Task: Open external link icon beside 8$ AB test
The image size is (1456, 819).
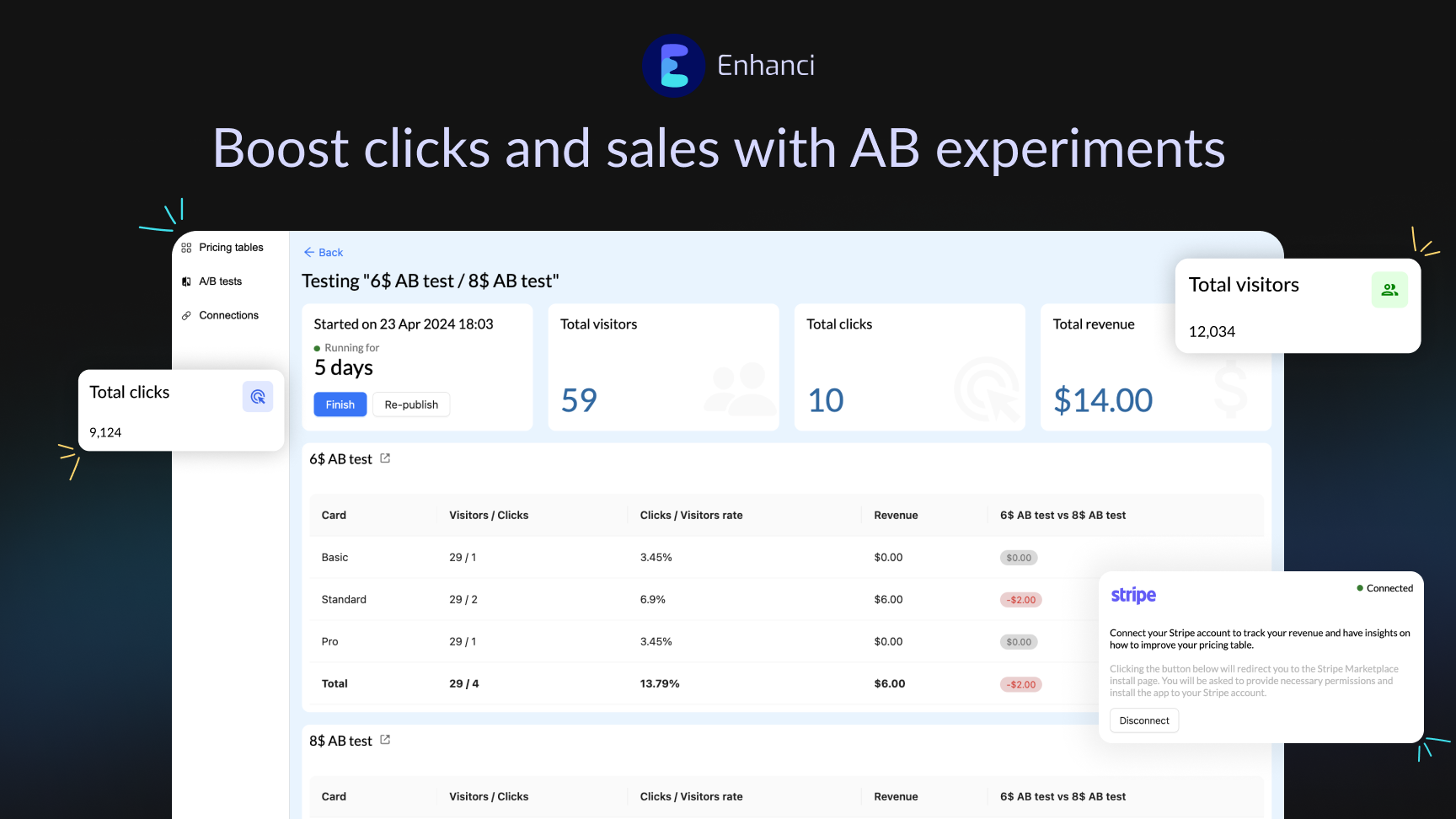Action: (x=385, y=740)
